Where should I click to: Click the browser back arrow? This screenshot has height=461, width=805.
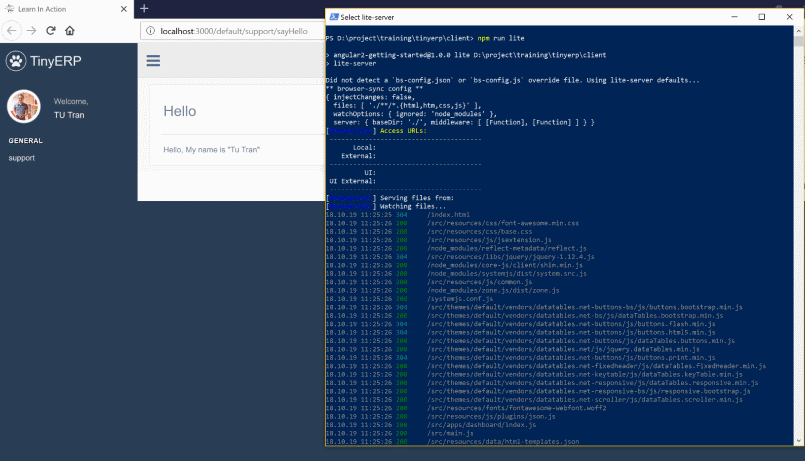click(x=12, y=31)
